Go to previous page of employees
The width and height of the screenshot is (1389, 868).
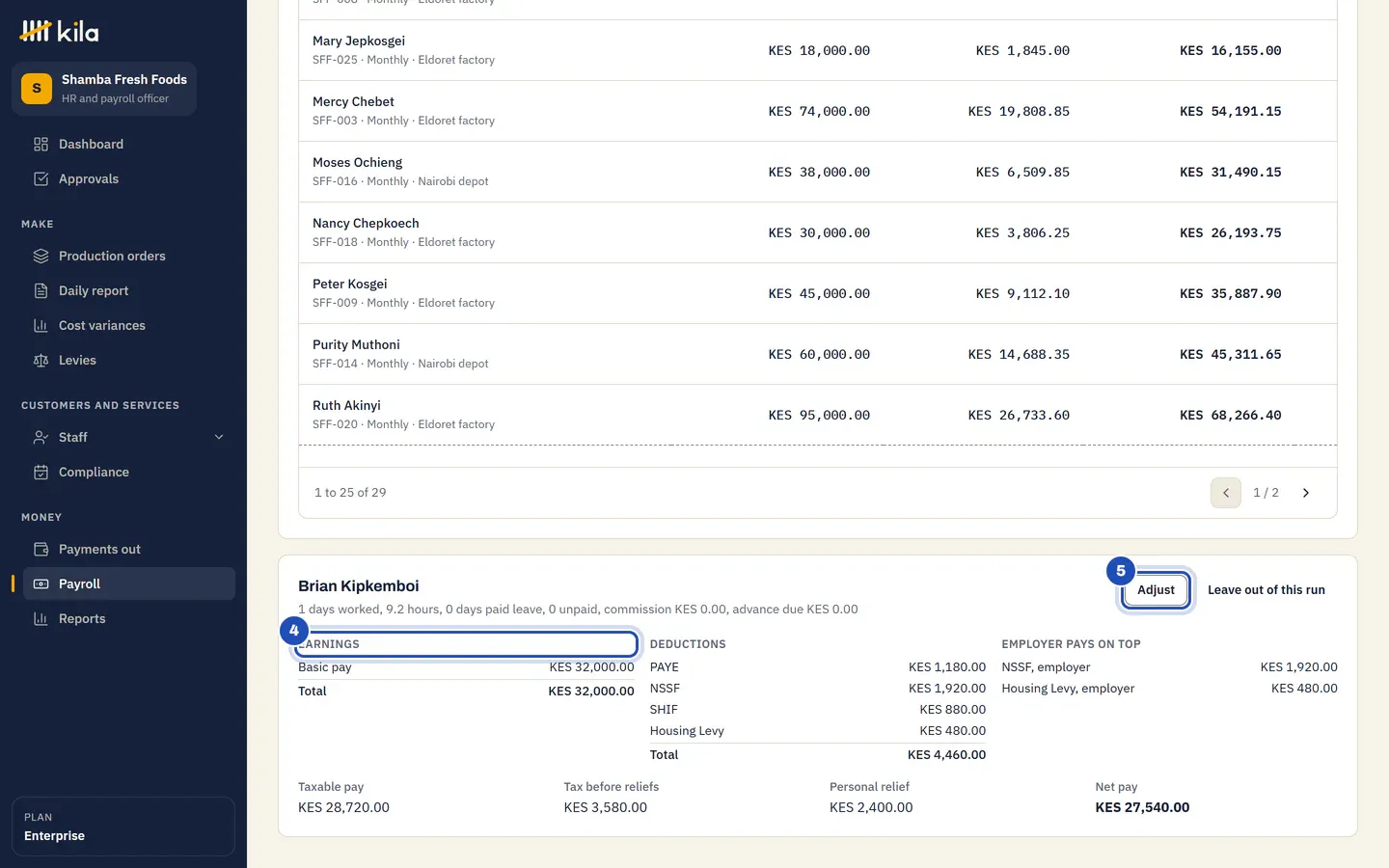[x=1226, y=493]
